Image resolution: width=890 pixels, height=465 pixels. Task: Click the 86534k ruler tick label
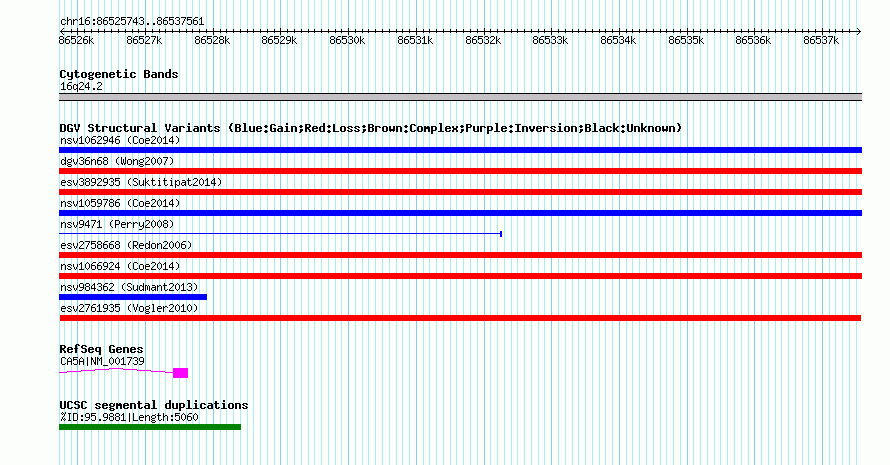(618, 40)
